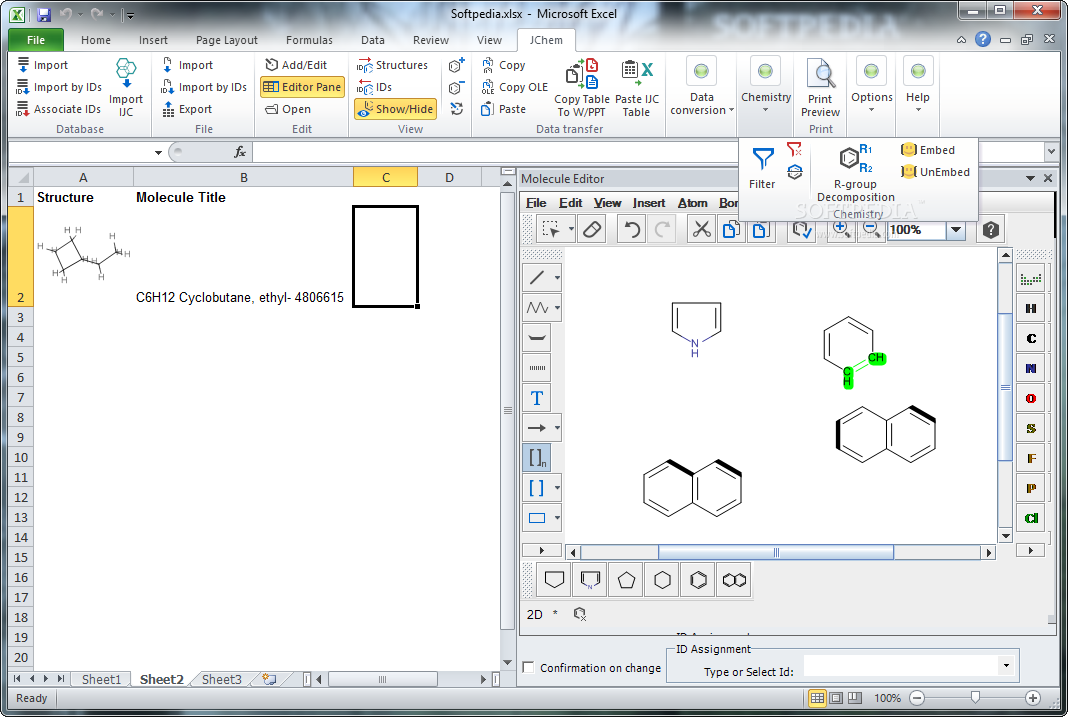
Task: Insert Chlorine atom from atom toolbar
Action: point(1031,518)
